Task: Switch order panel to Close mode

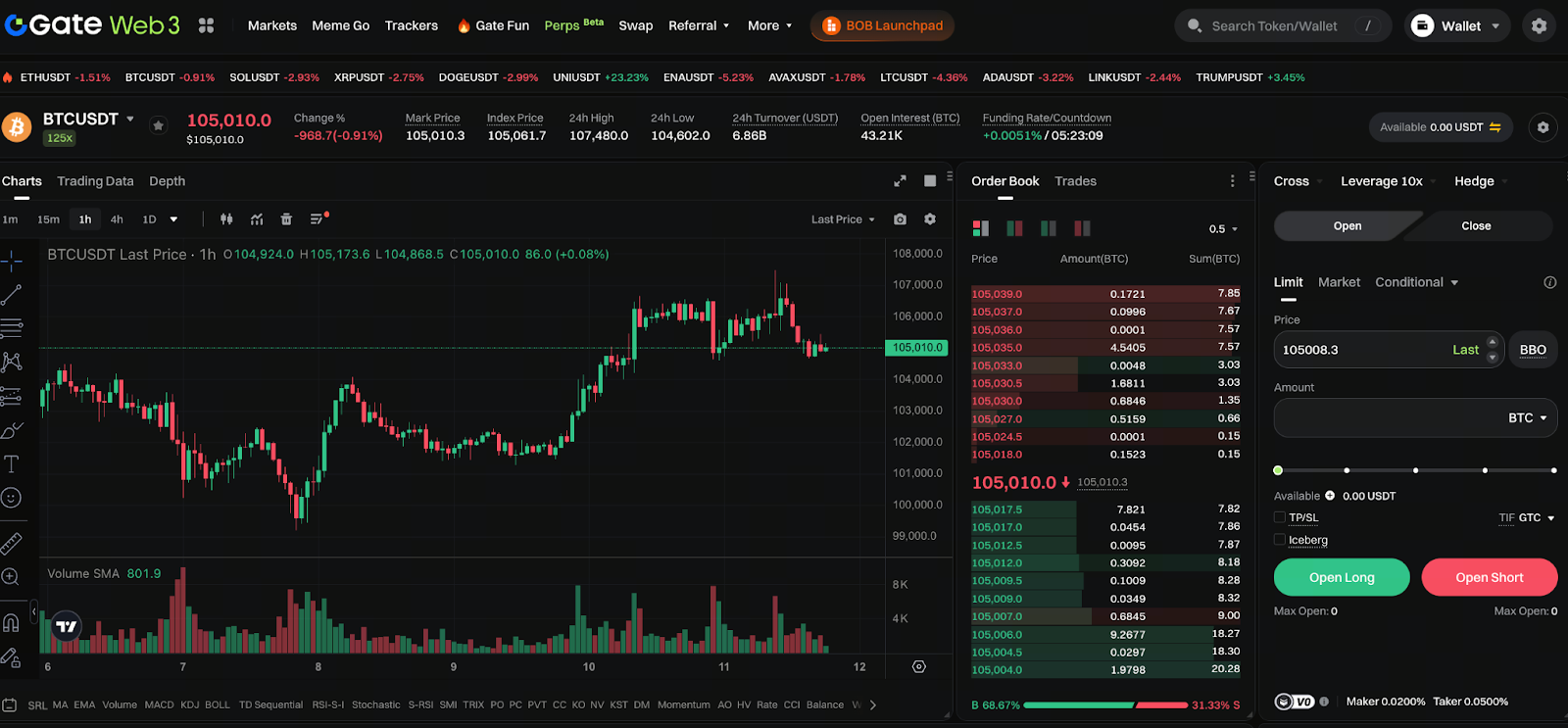Action: 1477,226
